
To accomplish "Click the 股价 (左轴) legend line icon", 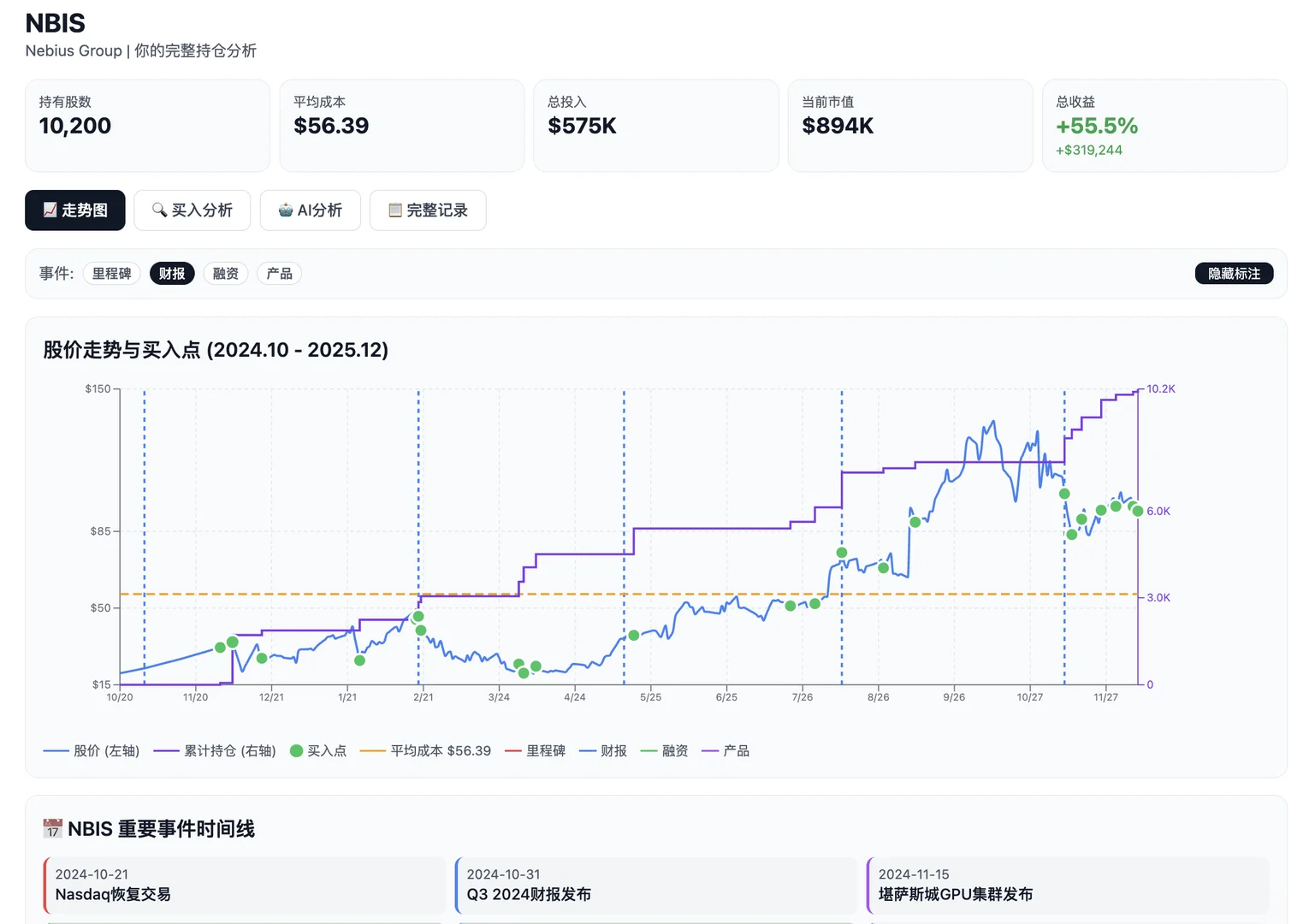I will [x=56, y=751].
